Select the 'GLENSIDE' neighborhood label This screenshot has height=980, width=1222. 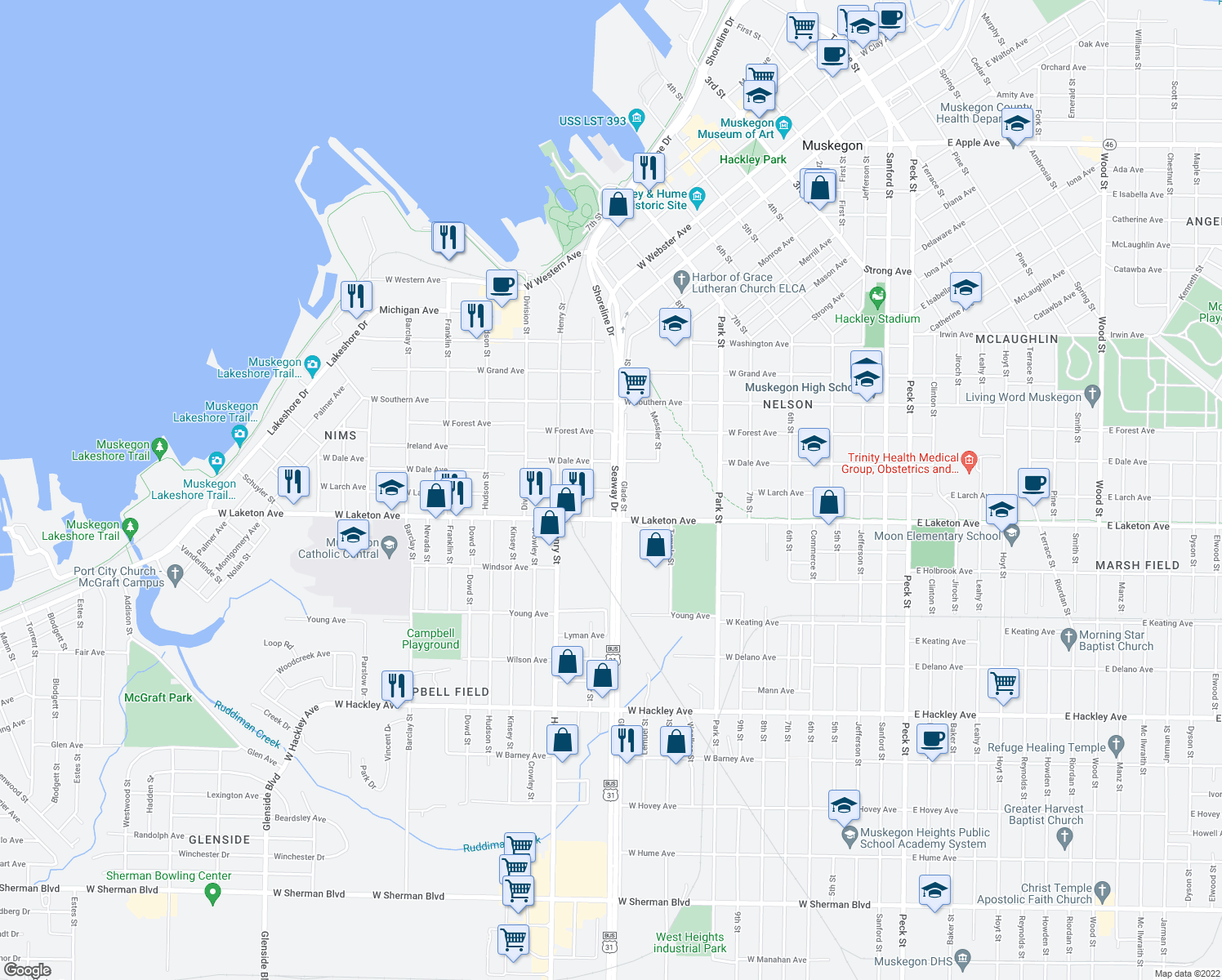[220, 840]
